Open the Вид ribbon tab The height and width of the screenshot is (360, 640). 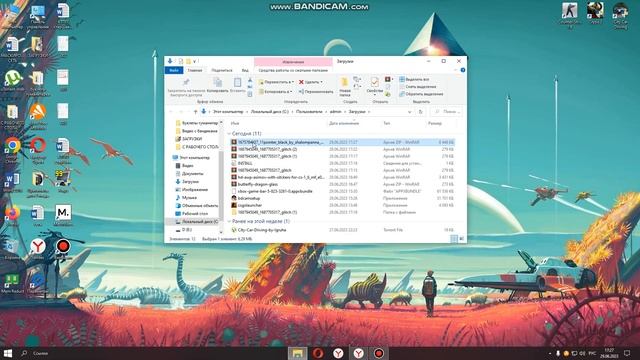tap(245, 70)
